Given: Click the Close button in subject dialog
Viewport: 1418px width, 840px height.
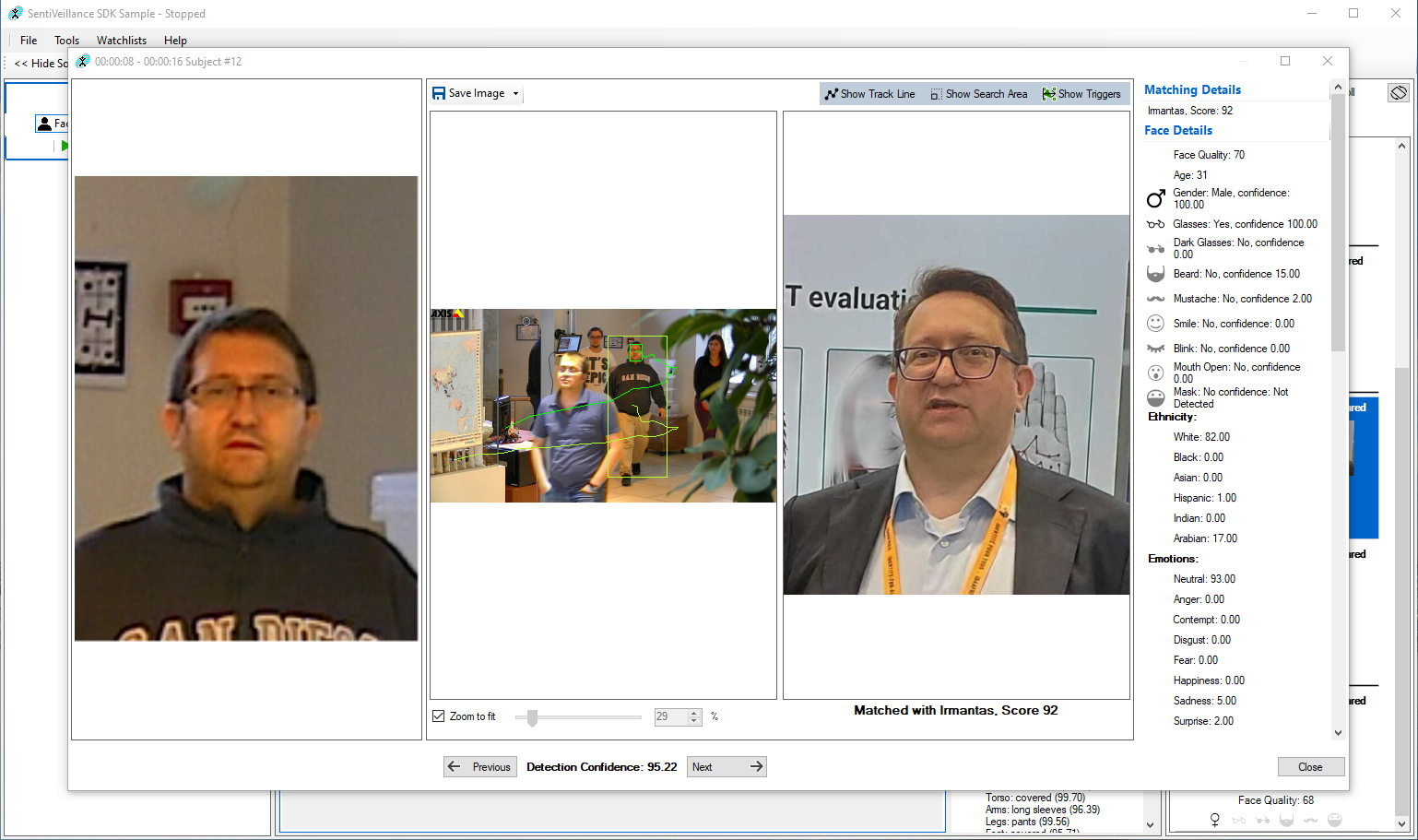Looking at the screenshot, I should (1310, 766).
